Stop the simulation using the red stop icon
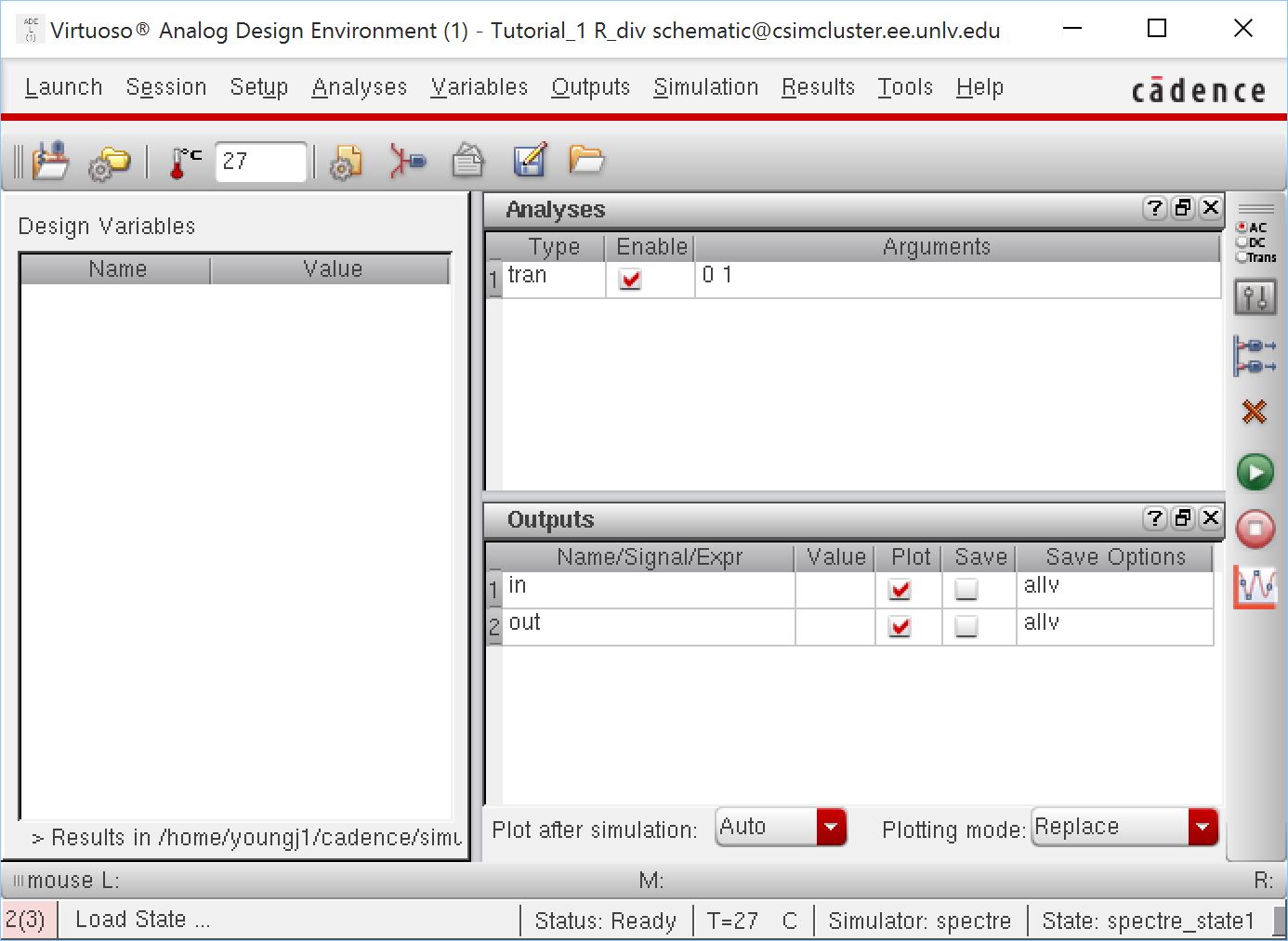Viewport: 1288px width, 941px height. (x=1255, y=529)
